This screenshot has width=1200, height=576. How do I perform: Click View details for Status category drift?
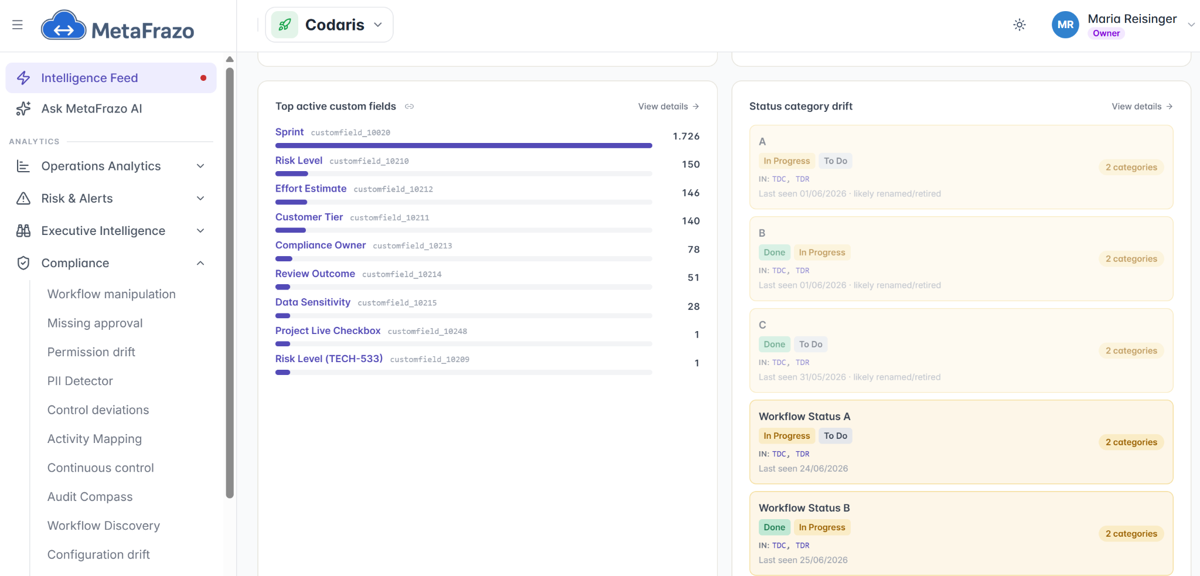pyautogui.click(x=1142, y=106)
